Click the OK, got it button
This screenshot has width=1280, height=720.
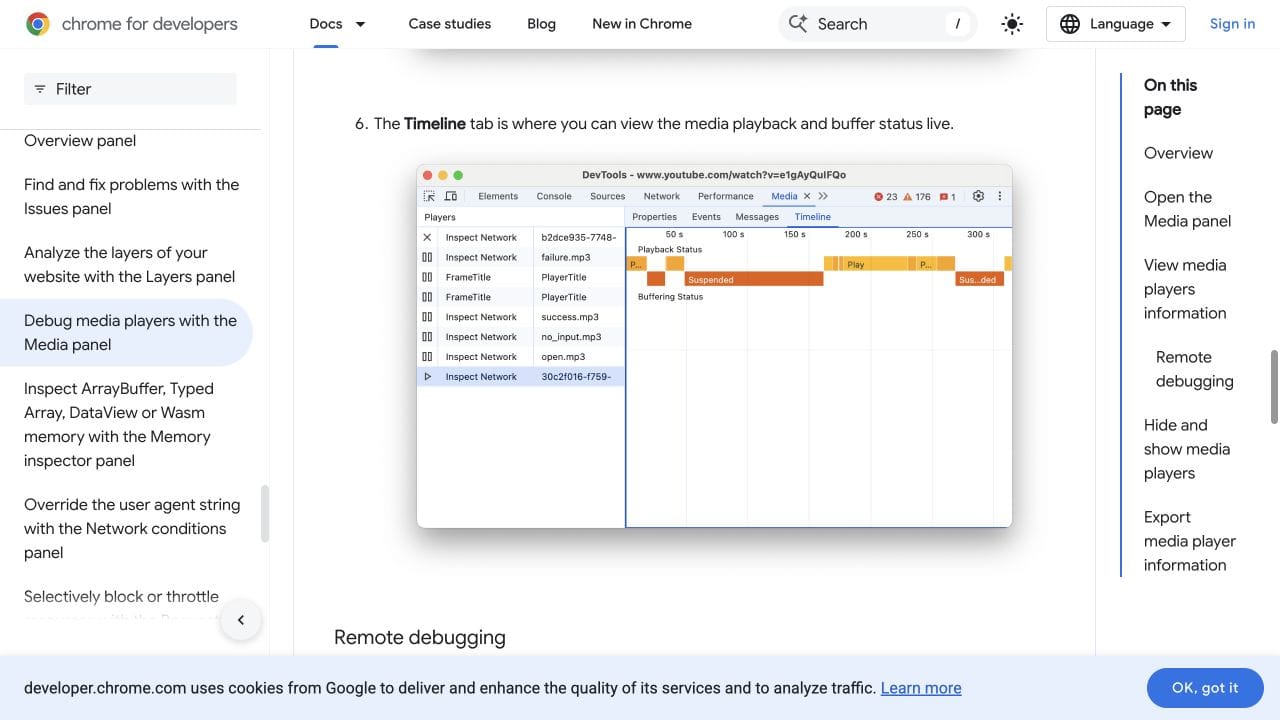[x=1205, y=688]
